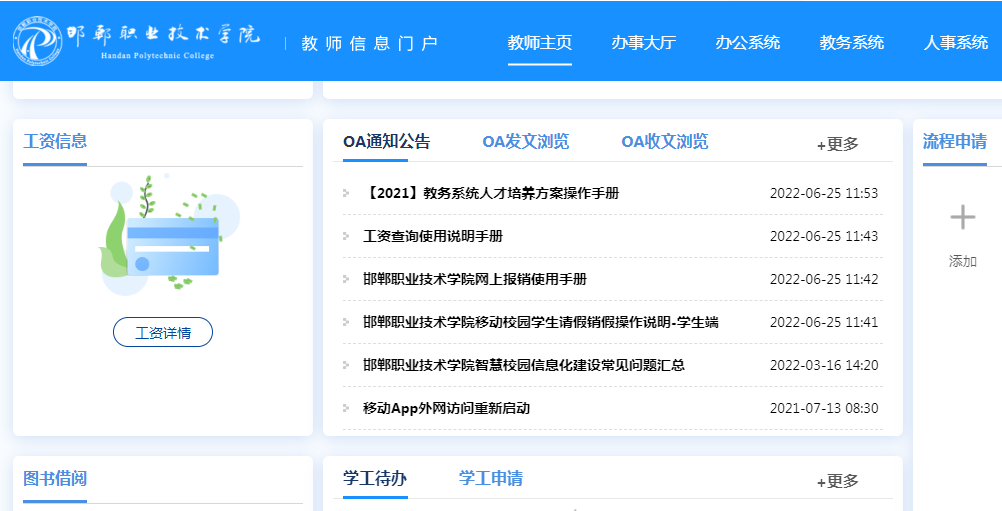
Task: Click the Handan Polytechnic College logo
Action: [137, 41]
